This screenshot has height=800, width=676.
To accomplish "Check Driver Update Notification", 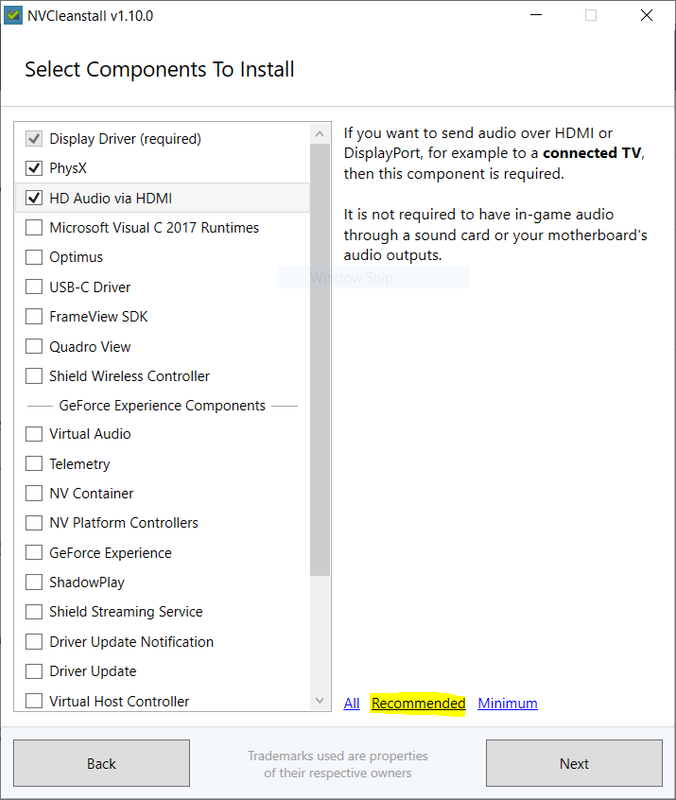I will pyautogui.click(x=34, y=642).
